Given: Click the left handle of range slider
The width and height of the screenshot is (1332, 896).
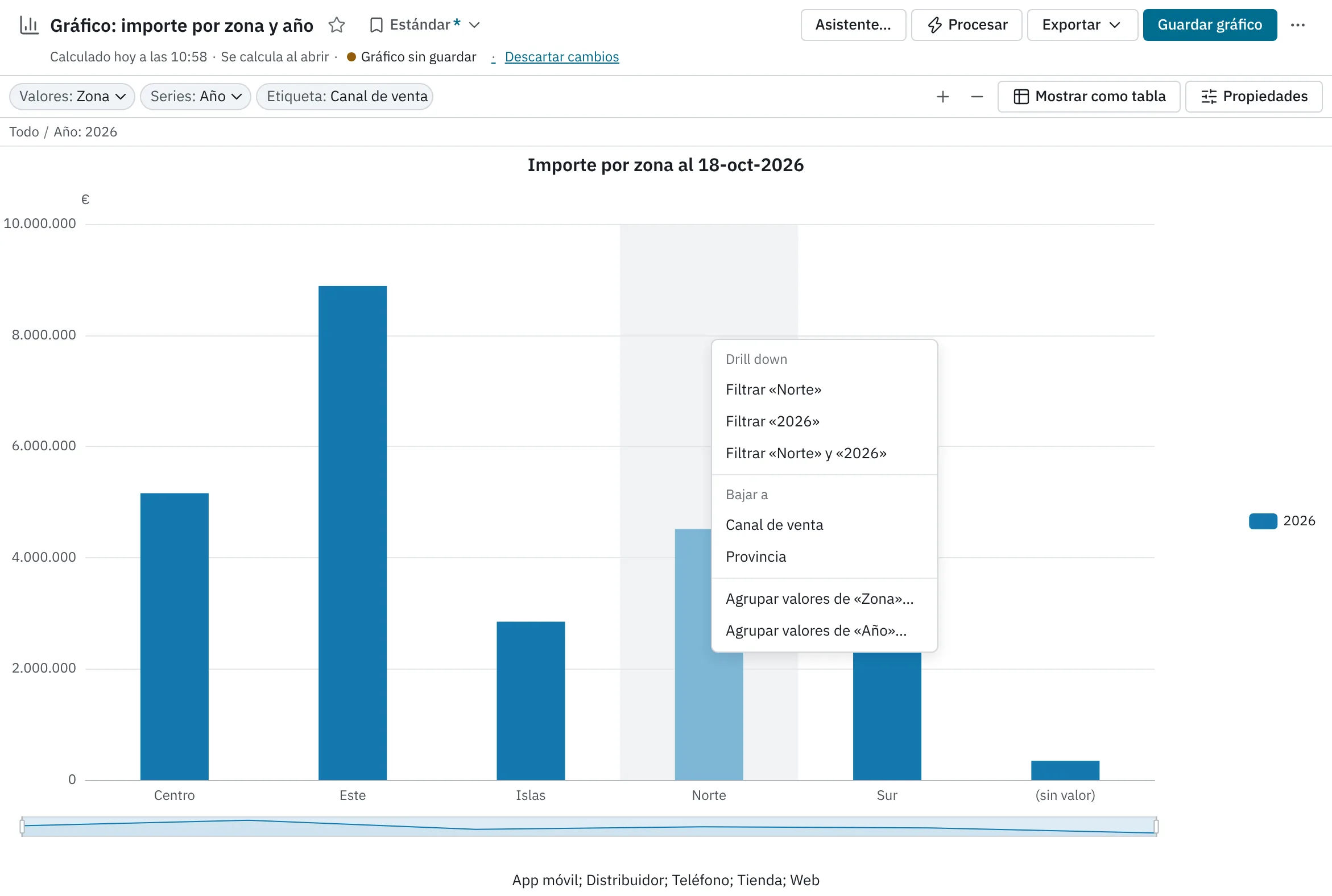Looking at the screenshot, I should point(22,826).
